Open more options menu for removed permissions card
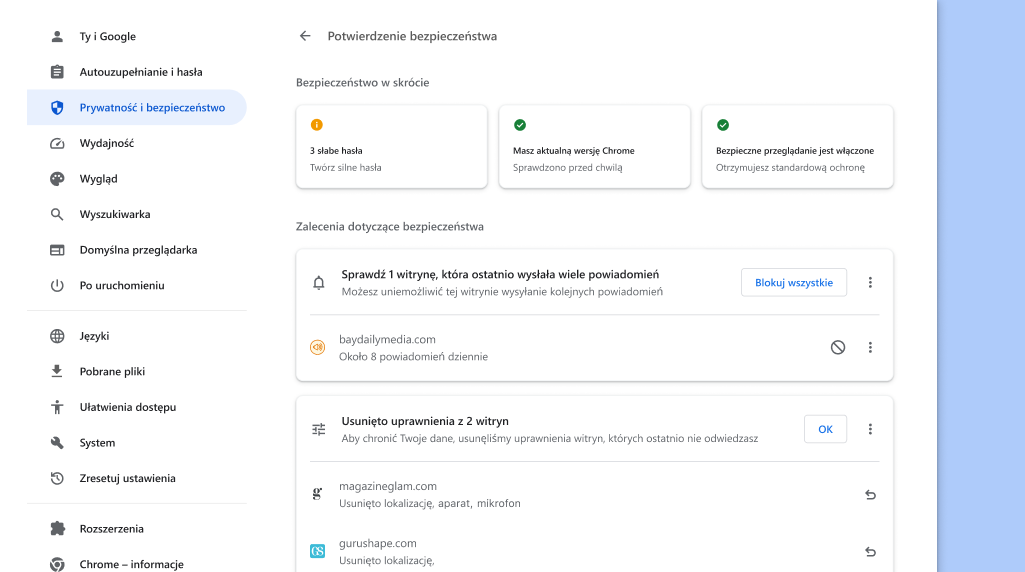The width and height of the screenshot is (1025, 572). point(870,429)
